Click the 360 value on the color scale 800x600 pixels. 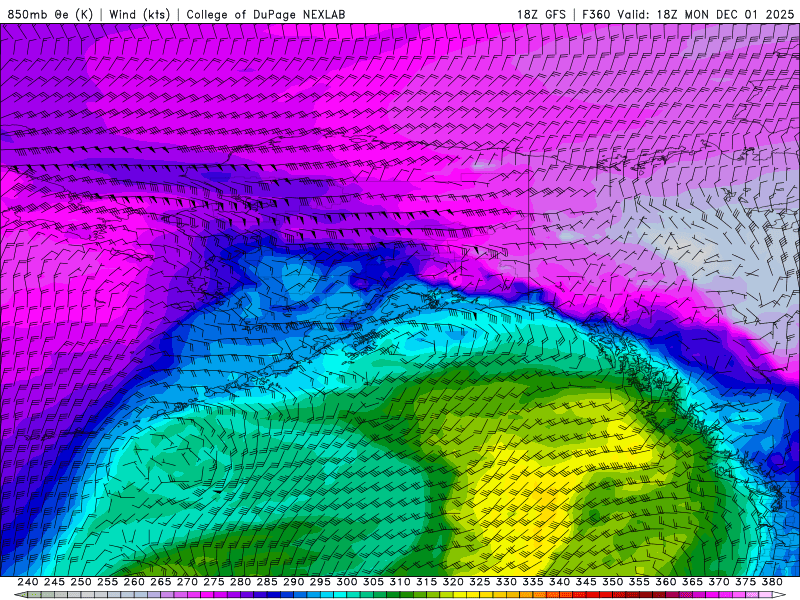(666, 582)
